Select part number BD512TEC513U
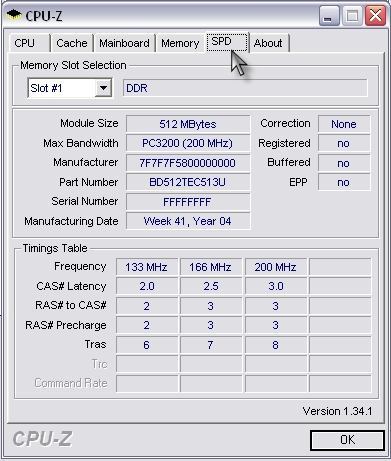 coord(188,182)
